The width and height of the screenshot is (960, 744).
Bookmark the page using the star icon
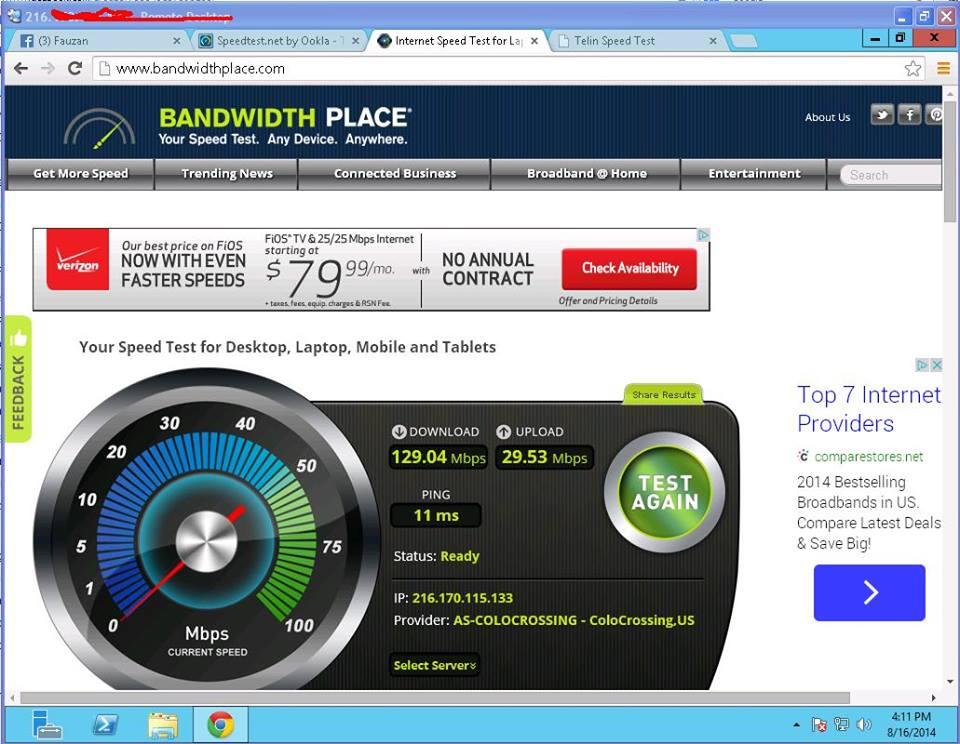point(912,68)
